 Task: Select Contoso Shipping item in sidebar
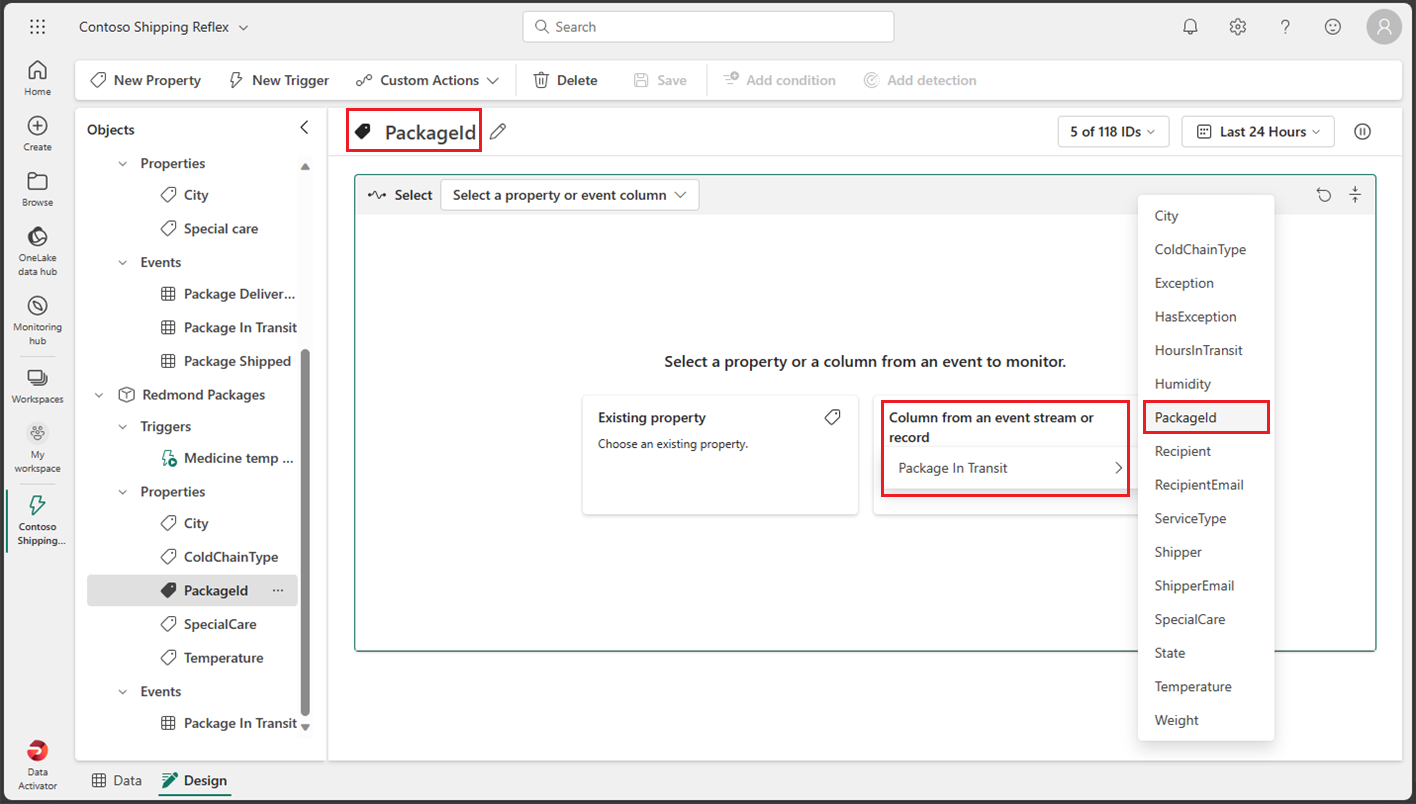(x=37, y=520)
